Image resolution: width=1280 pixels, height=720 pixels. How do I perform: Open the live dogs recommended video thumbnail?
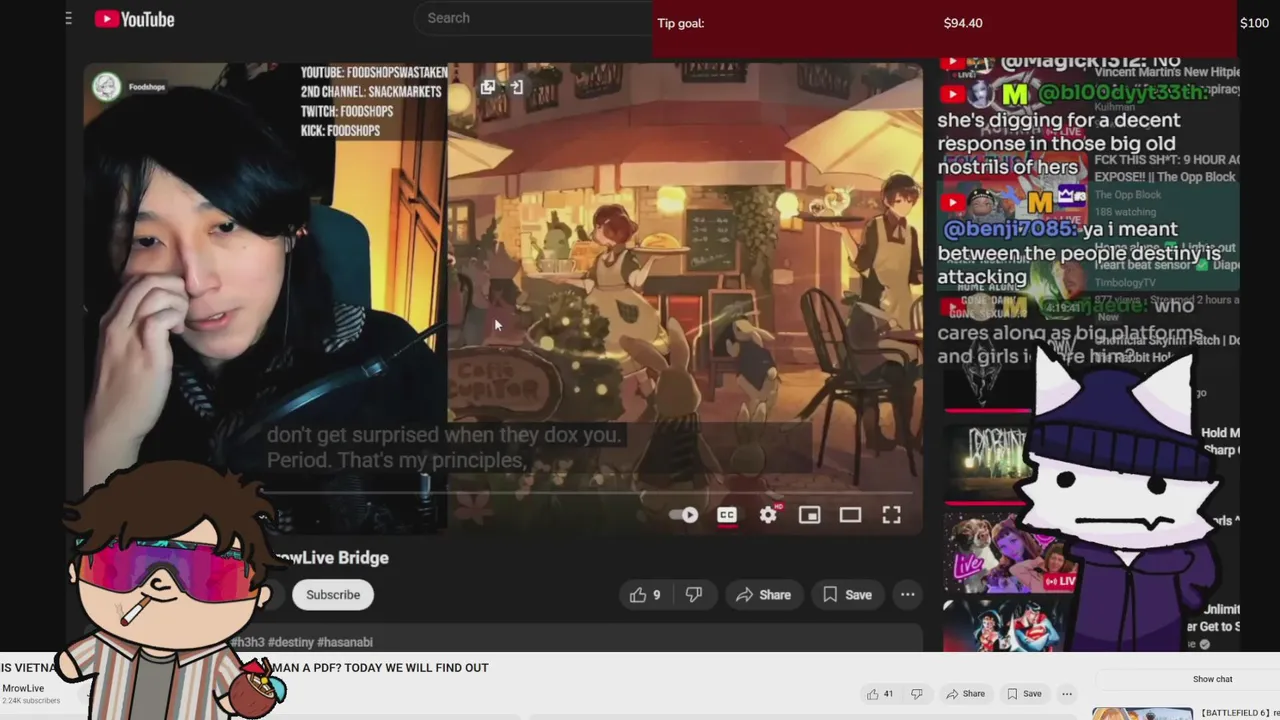click(x=1010, y=552)
